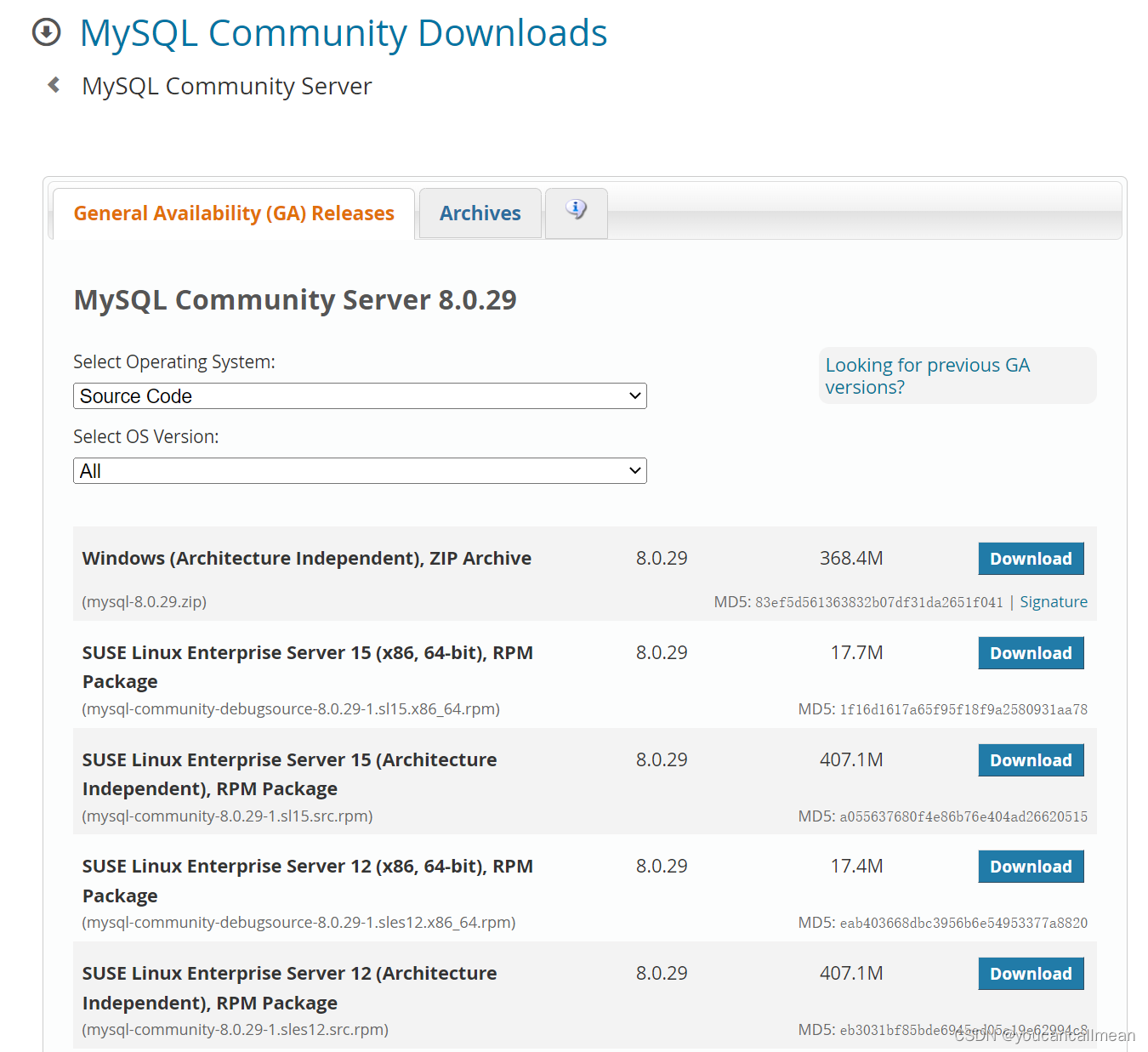Click the 368.4M file size value
The width and height of the screenshot is (1148, 1052).
click(851, 559)
